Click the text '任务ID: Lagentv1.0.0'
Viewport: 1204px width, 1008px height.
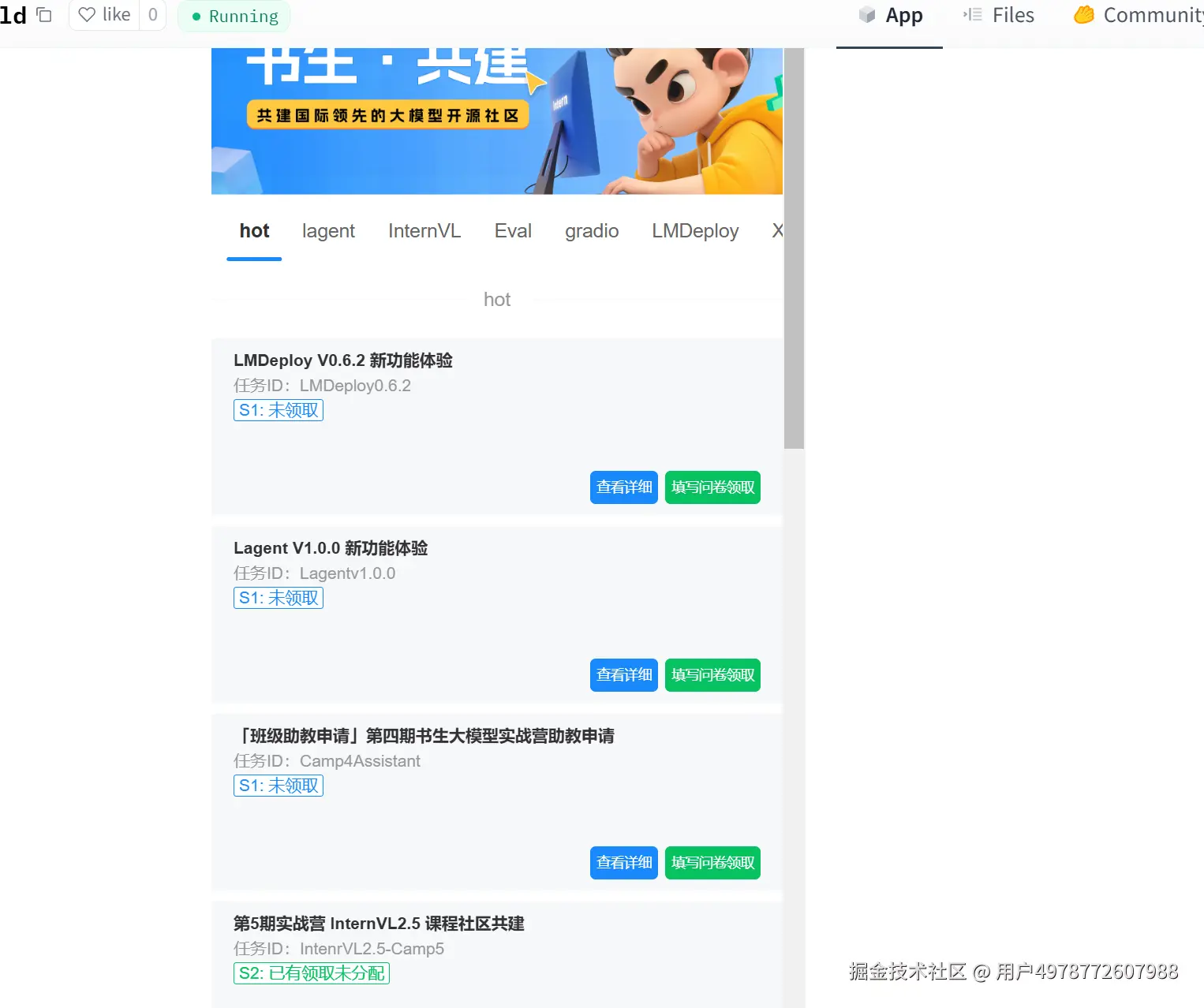coord(314,573)
